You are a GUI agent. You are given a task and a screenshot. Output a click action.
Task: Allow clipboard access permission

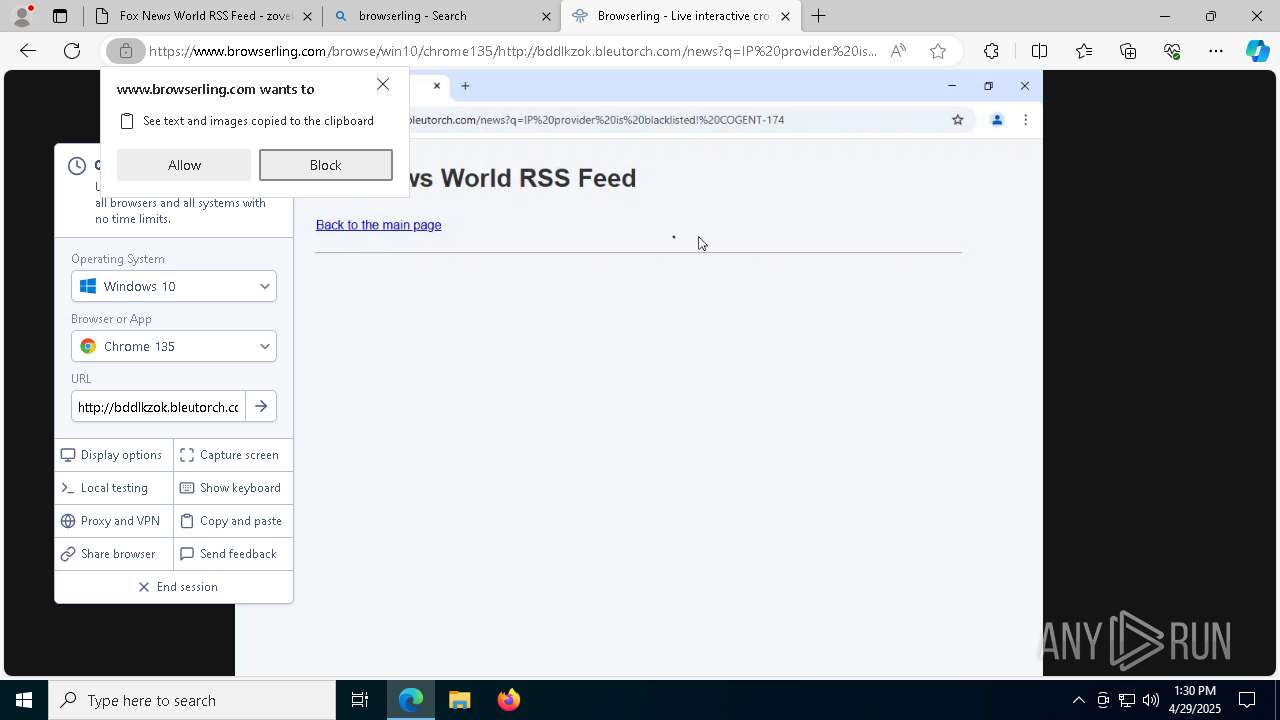tap(184, 165)
